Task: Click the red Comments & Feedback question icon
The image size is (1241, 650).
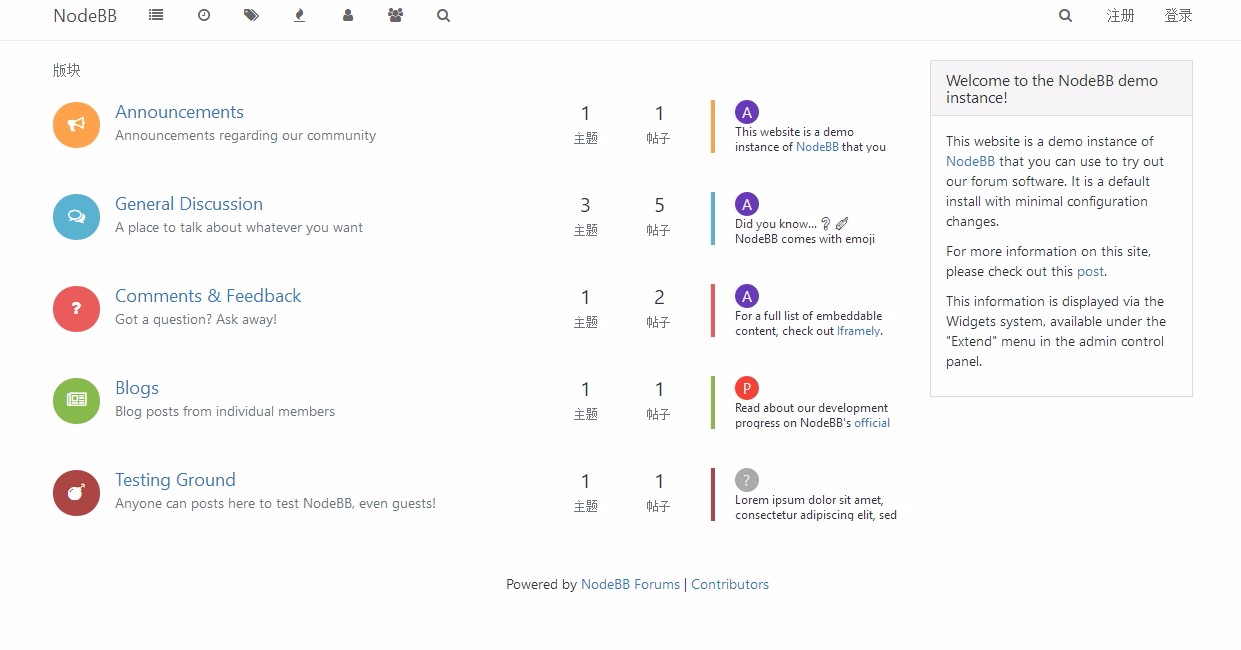Action: (x=76, y=309)
